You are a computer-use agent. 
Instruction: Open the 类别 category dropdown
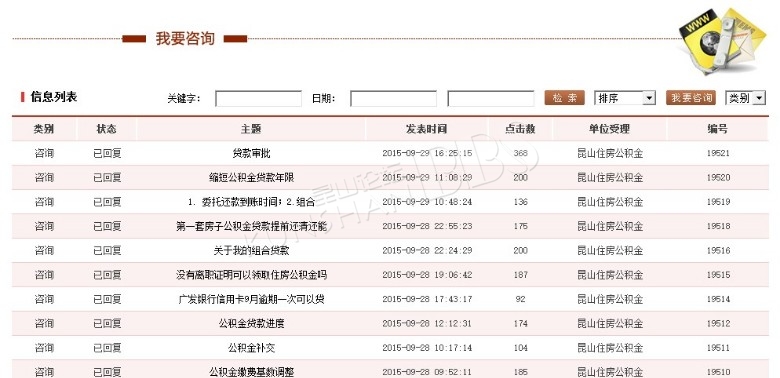coord(745,98)
